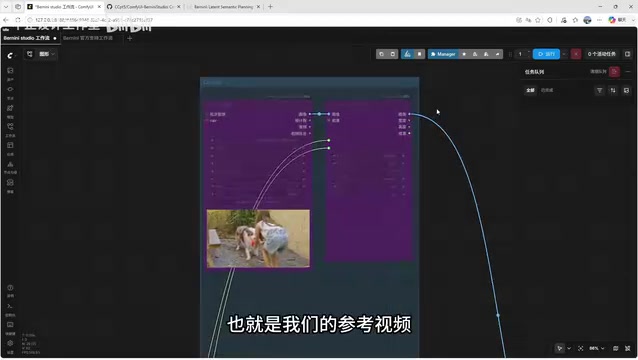Select the completed queue filter tab

tap(547, 90)
